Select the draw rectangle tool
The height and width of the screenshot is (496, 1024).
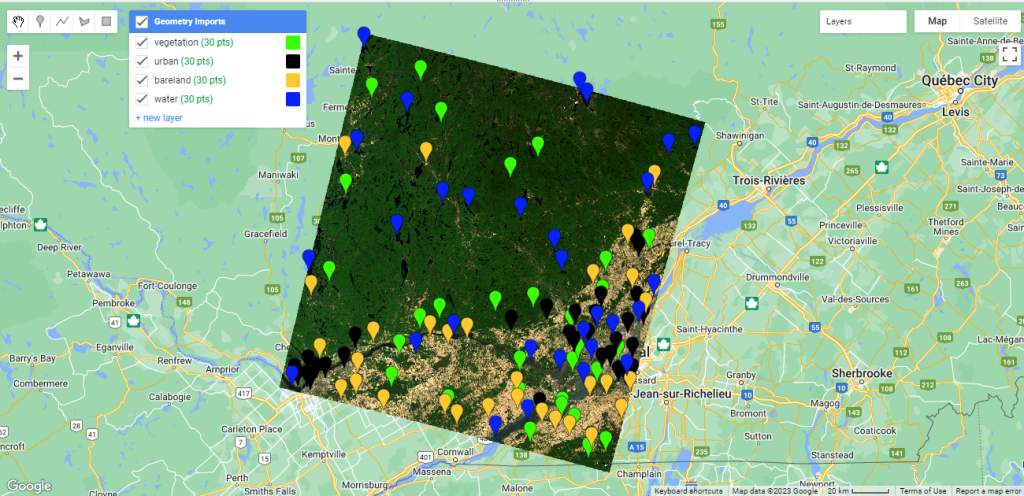106,21
